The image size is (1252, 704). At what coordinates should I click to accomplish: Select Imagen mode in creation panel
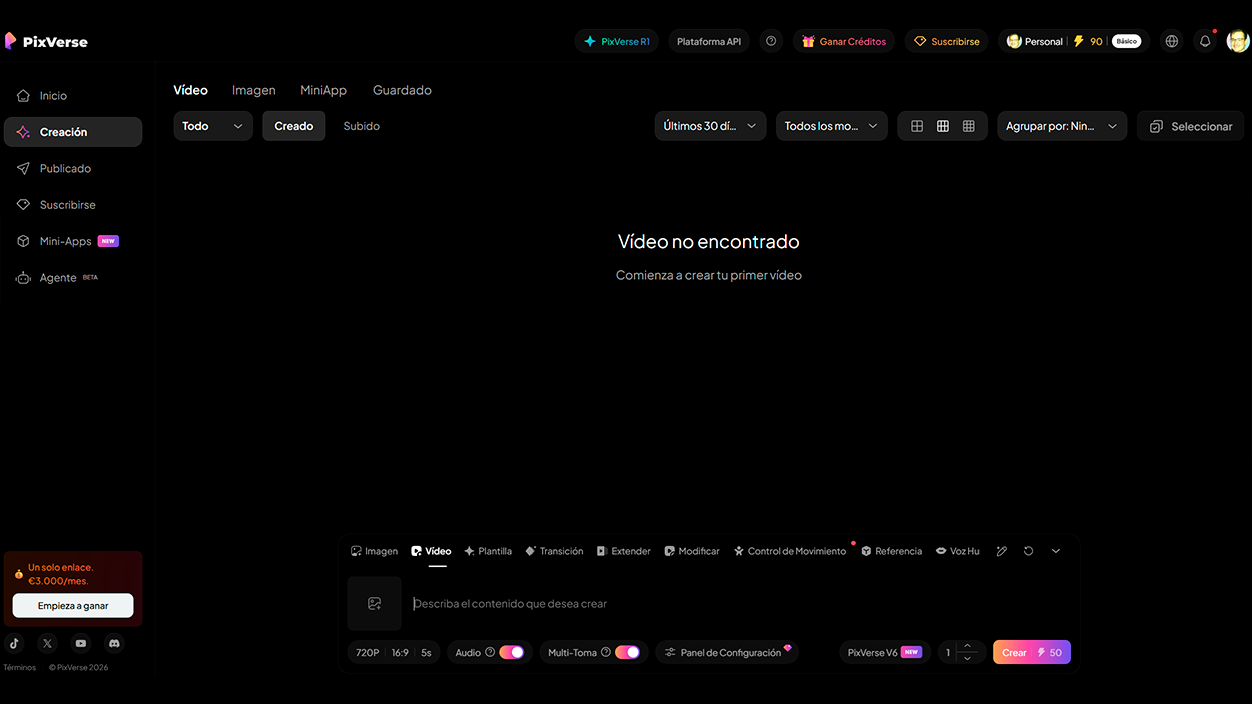tap(374, 551)
